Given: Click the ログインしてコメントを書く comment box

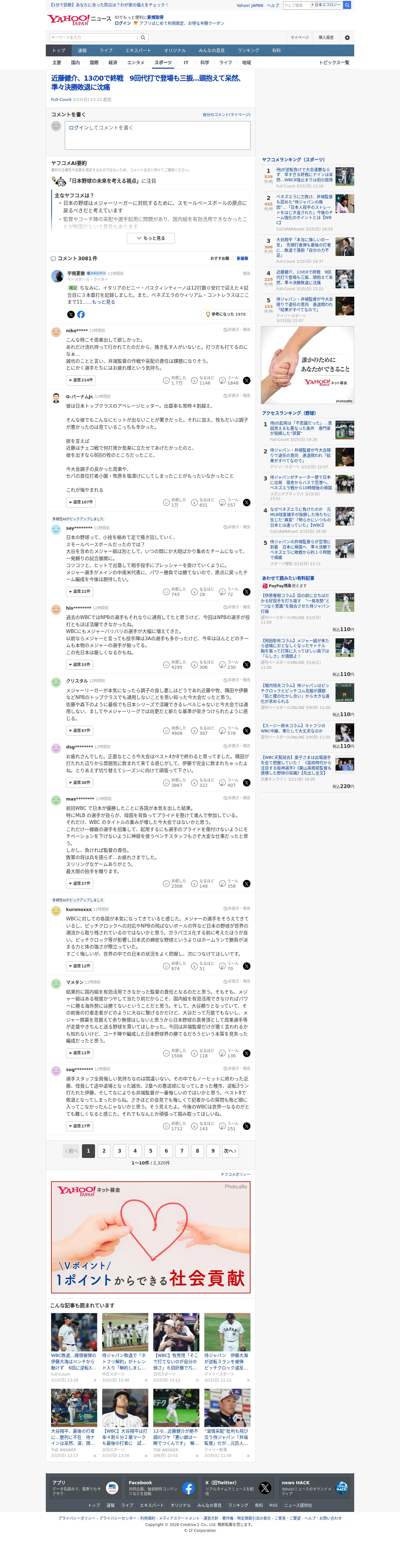Looking at the screenshot, I should 158,135.
